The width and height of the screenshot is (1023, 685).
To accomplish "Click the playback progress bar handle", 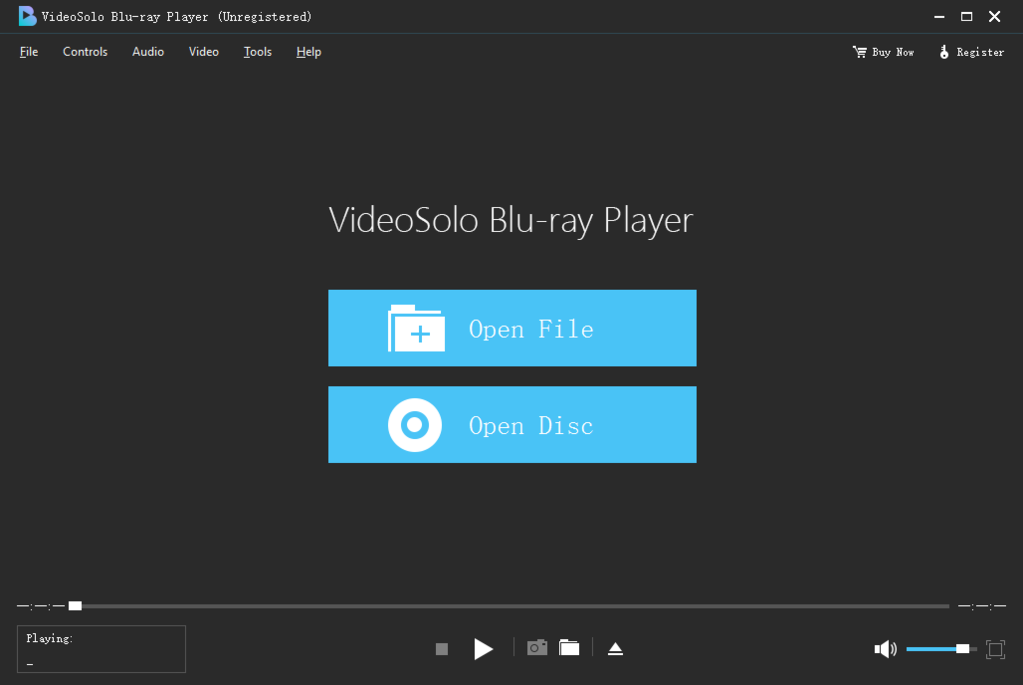I will pos(75,606).
